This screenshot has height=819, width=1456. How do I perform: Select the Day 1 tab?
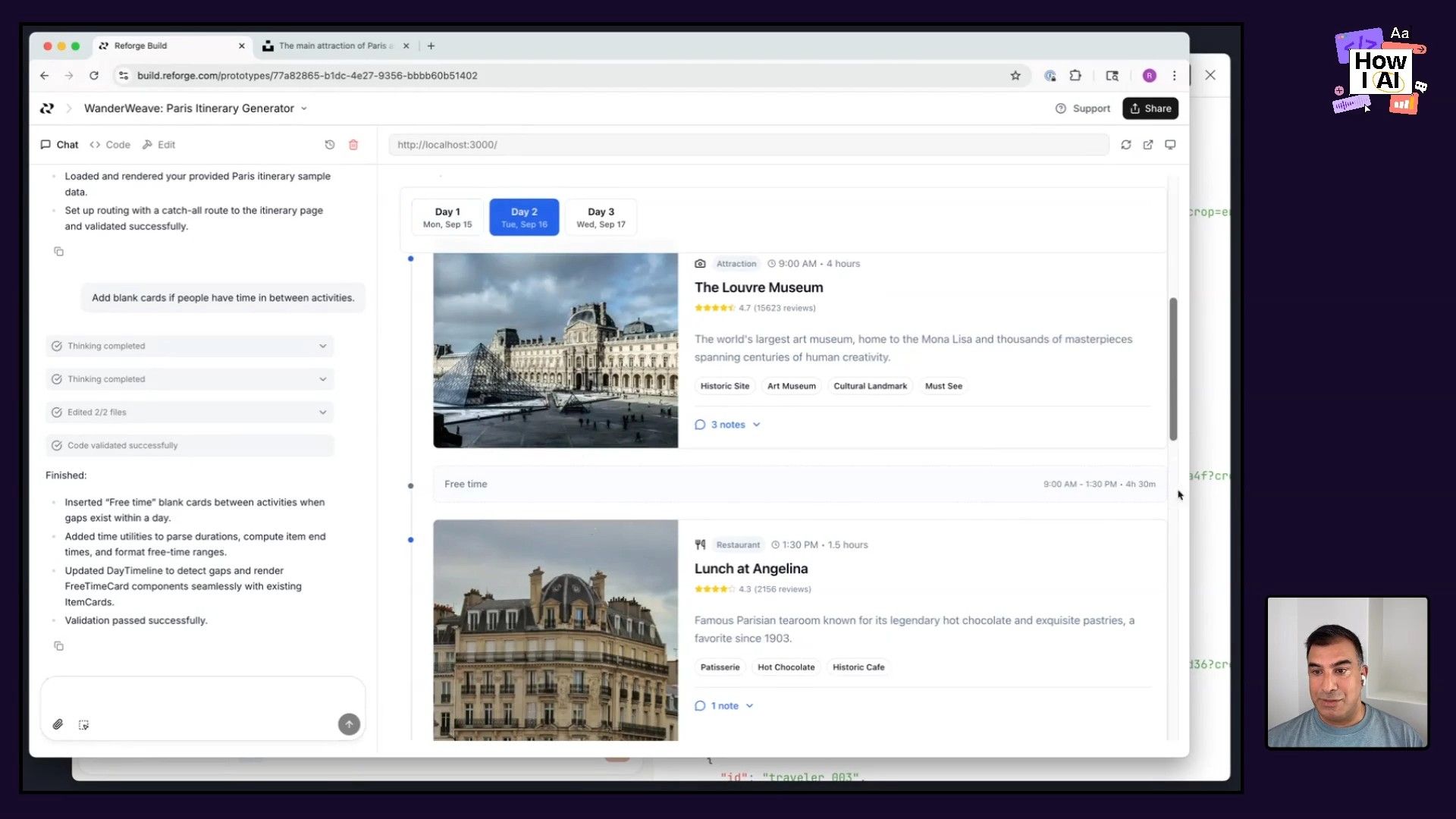[447, 217]
